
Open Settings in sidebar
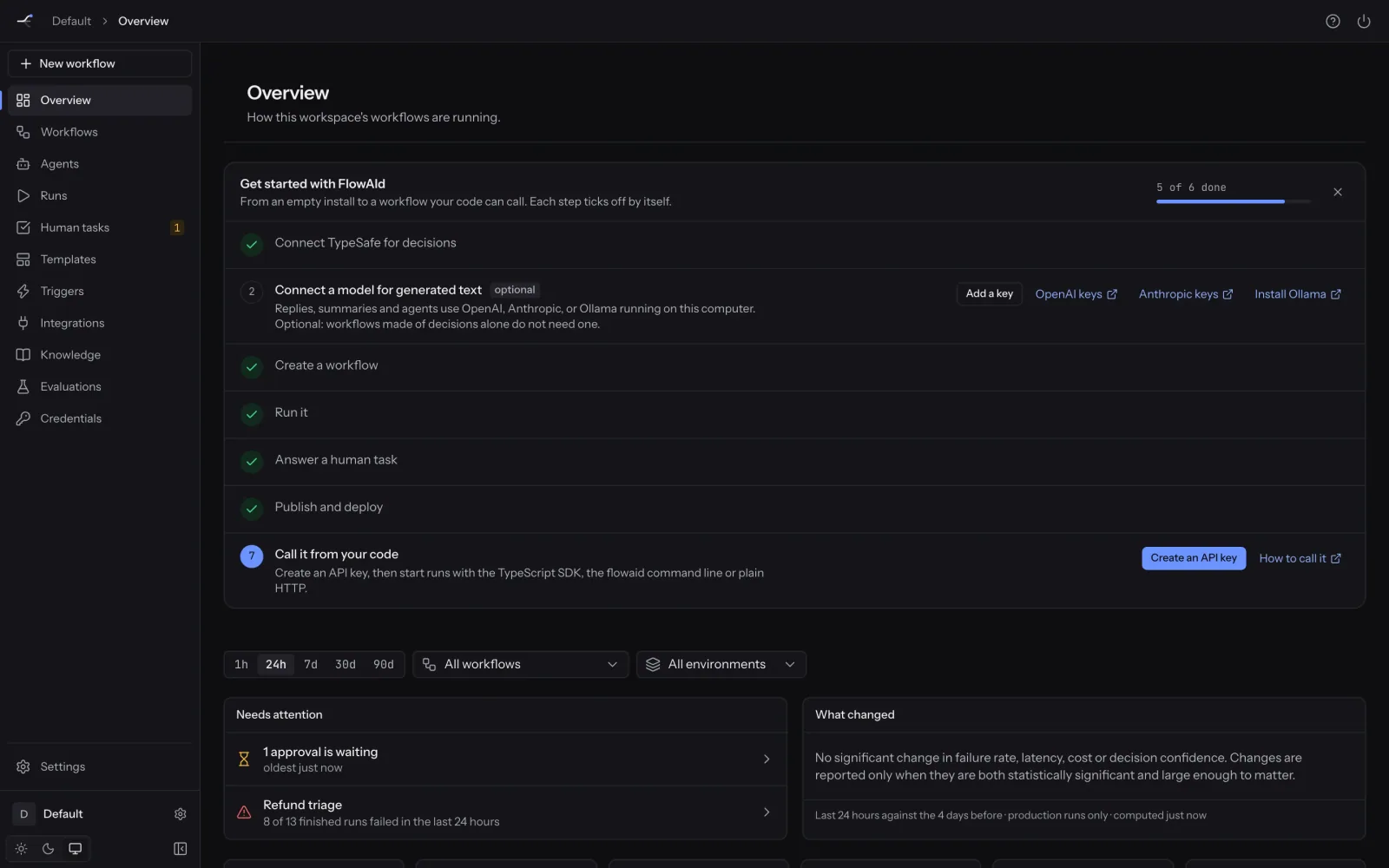click(x=100, y=766)
